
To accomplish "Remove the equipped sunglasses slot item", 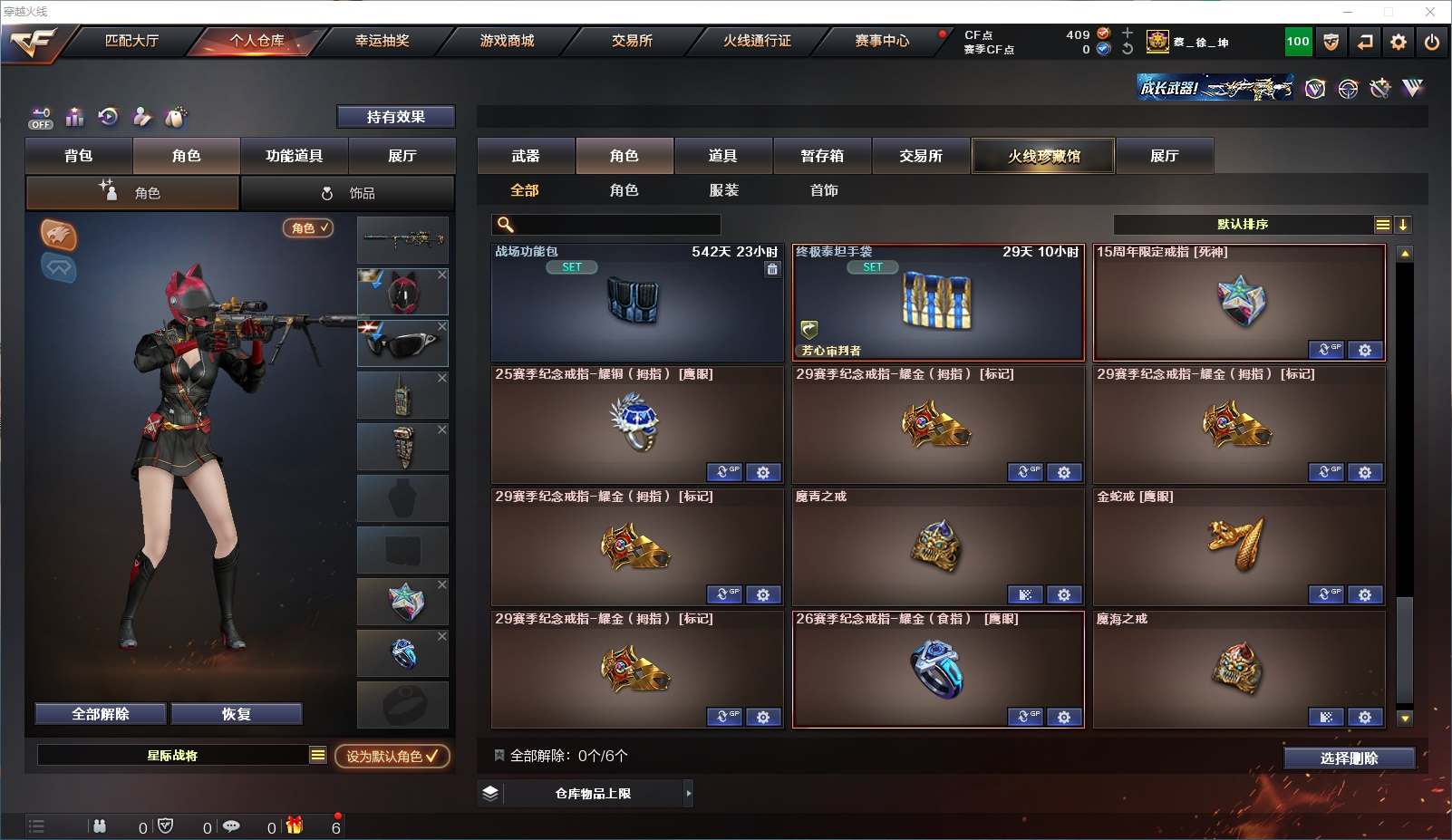I will (442, 326).
